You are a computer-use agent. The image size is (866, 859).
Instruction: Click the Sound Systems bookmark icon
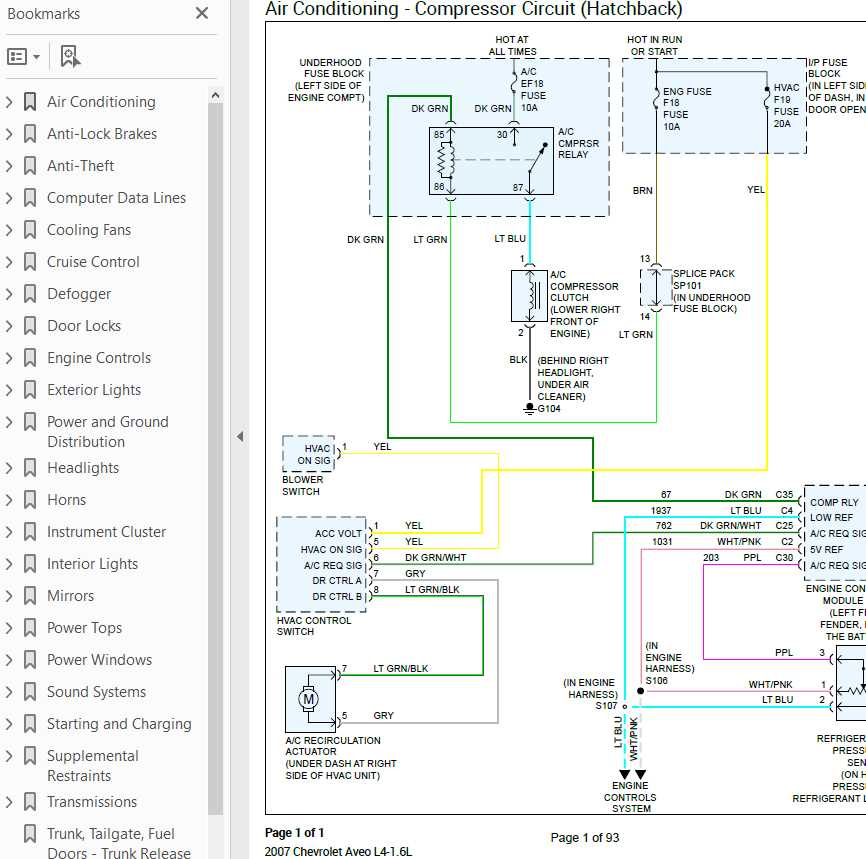30,693
